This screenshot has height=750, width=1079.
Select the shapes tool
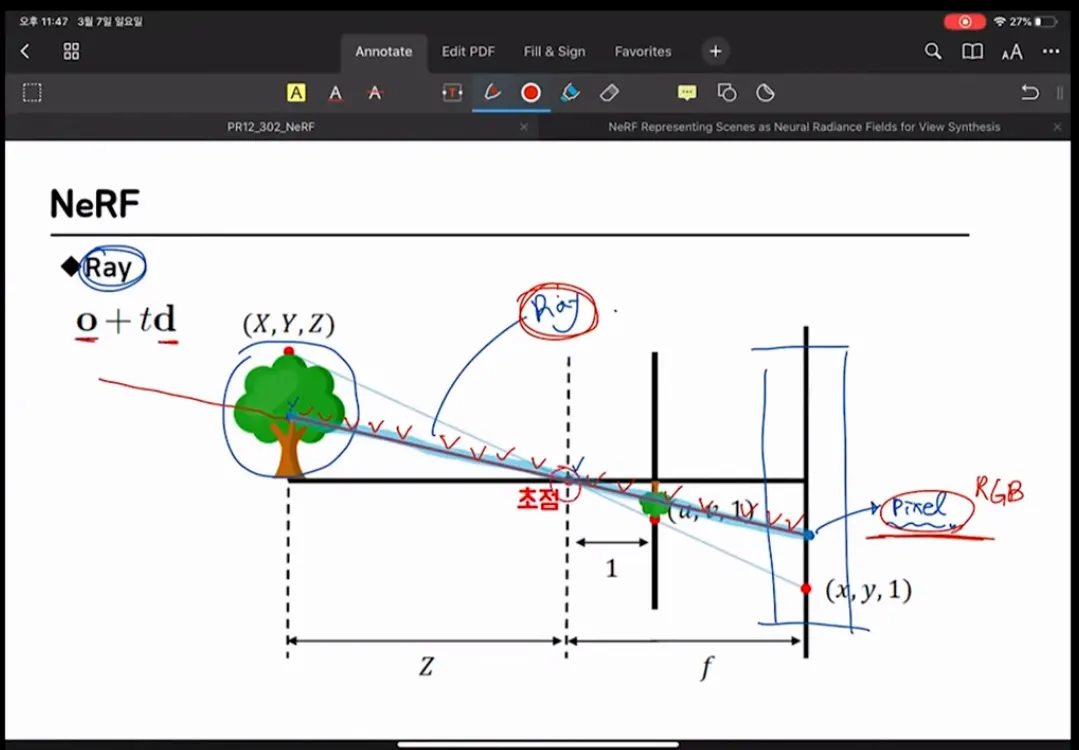(727, 93)
